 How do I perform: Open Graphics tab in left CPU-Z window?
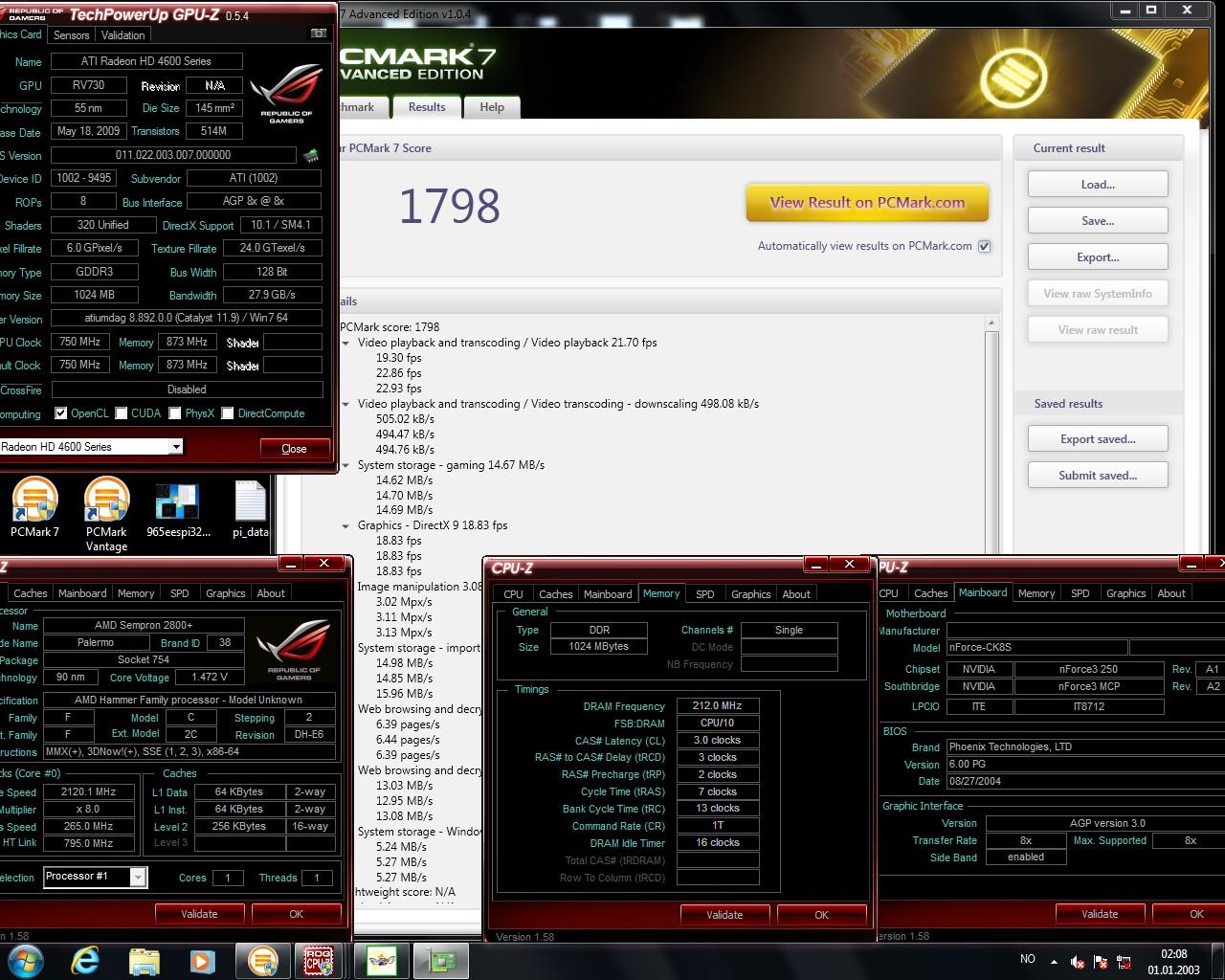226,593
